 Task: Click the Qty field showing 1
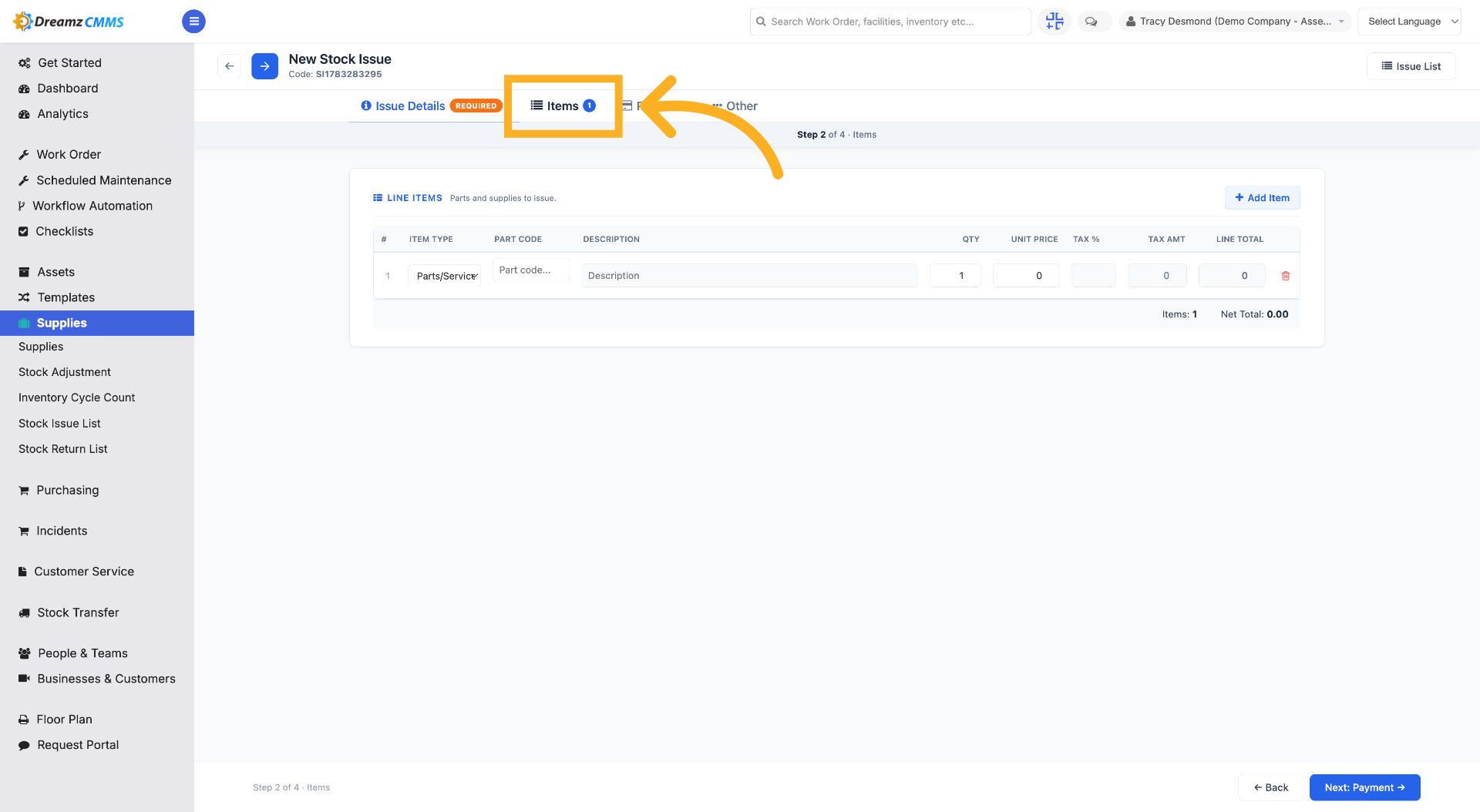coord(955,276)
